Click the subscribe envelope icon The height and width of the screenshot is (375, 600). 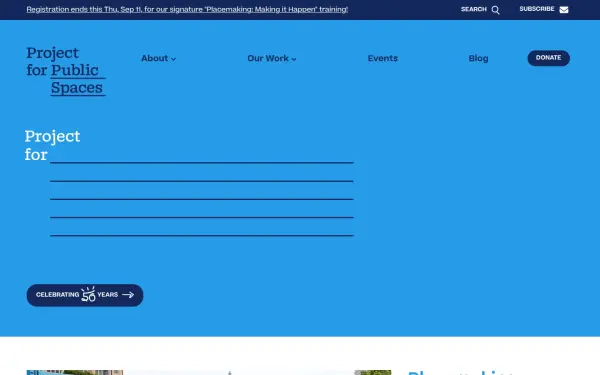(x=564, y=10)
